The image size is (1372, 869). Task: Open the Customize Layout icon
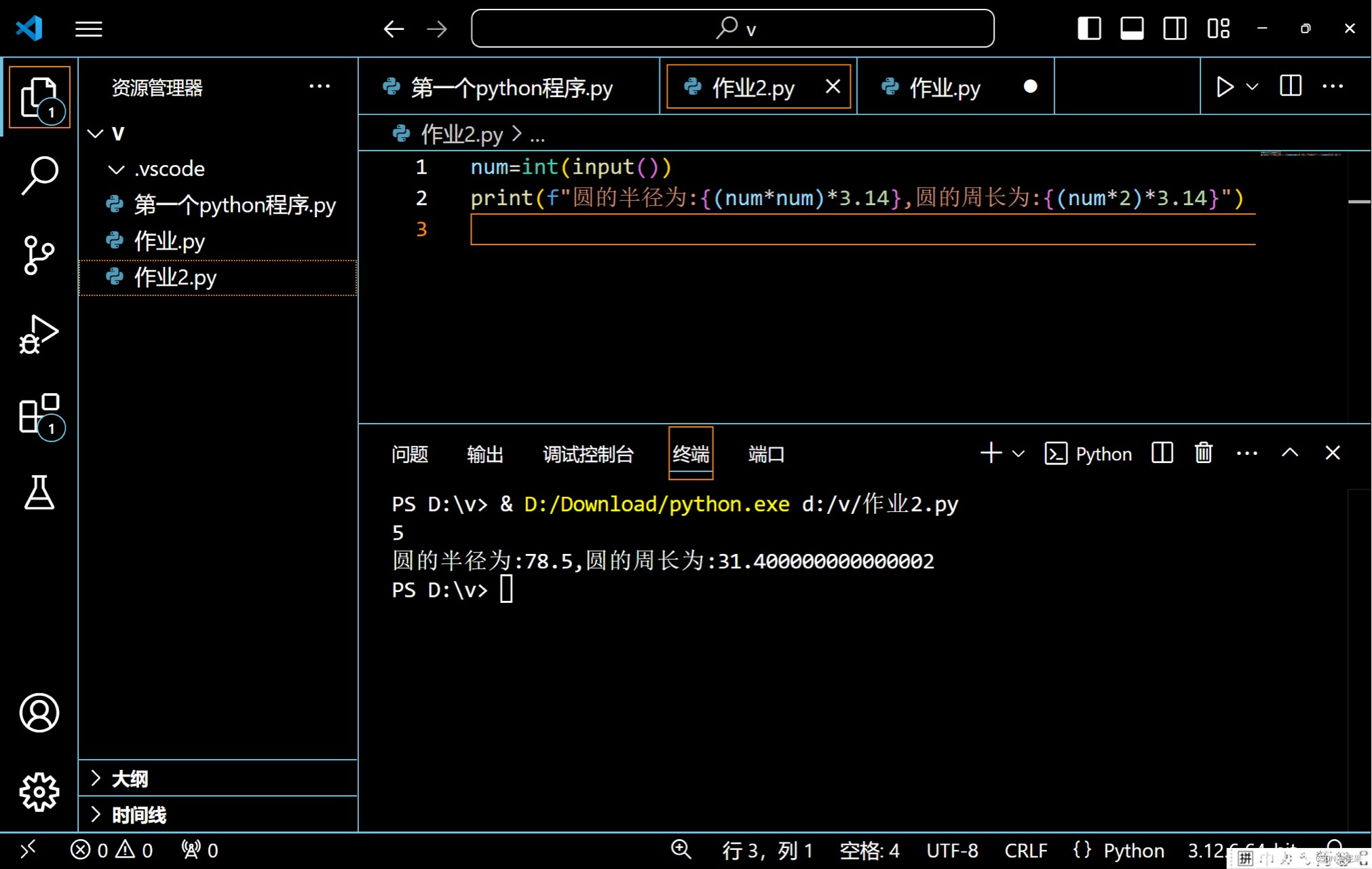(x=1218, y=29)
